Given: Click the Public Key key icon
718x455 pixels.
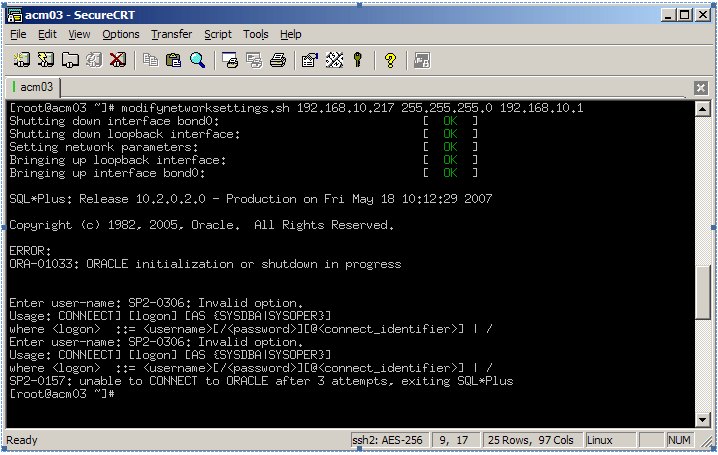Looking at the screenshot, I should tap(358, 60).
